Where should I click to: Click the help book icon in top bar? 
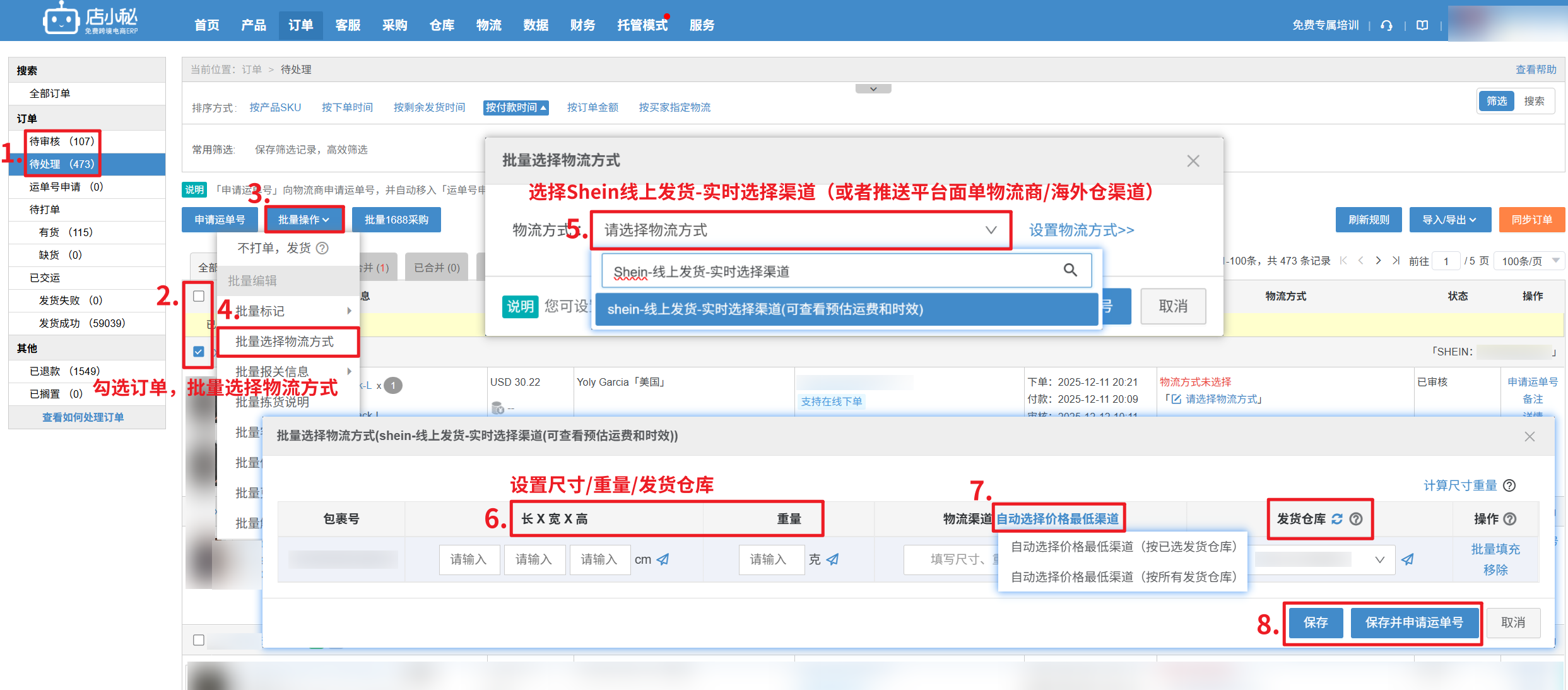point(1422,25)
